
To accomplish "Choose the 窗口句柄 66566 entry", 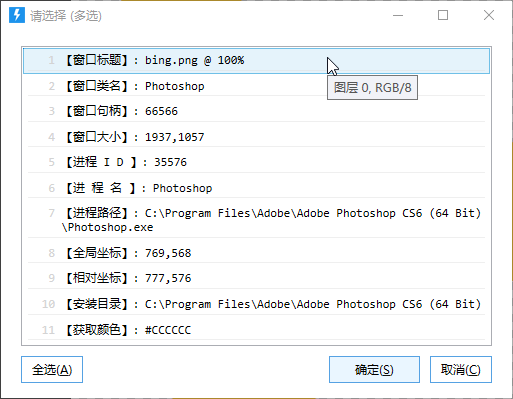I will tap(256, 111).
